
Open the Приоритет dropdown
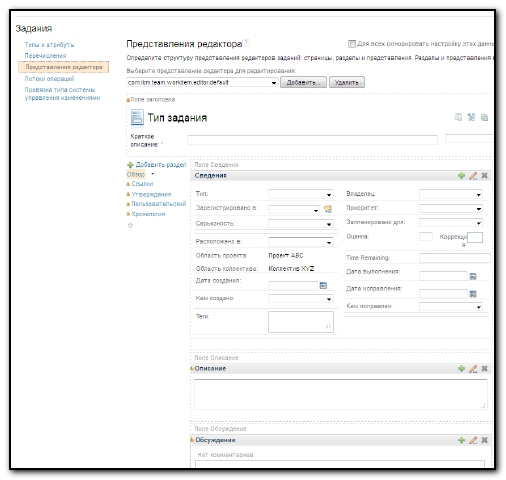click(x=451, y=209)
